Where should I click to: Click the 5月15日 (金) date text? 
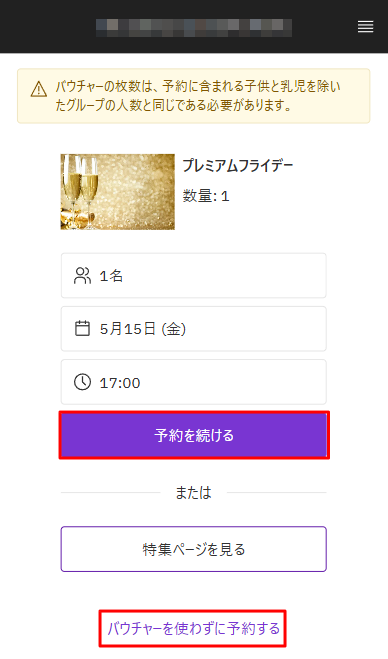pos(143,329)
